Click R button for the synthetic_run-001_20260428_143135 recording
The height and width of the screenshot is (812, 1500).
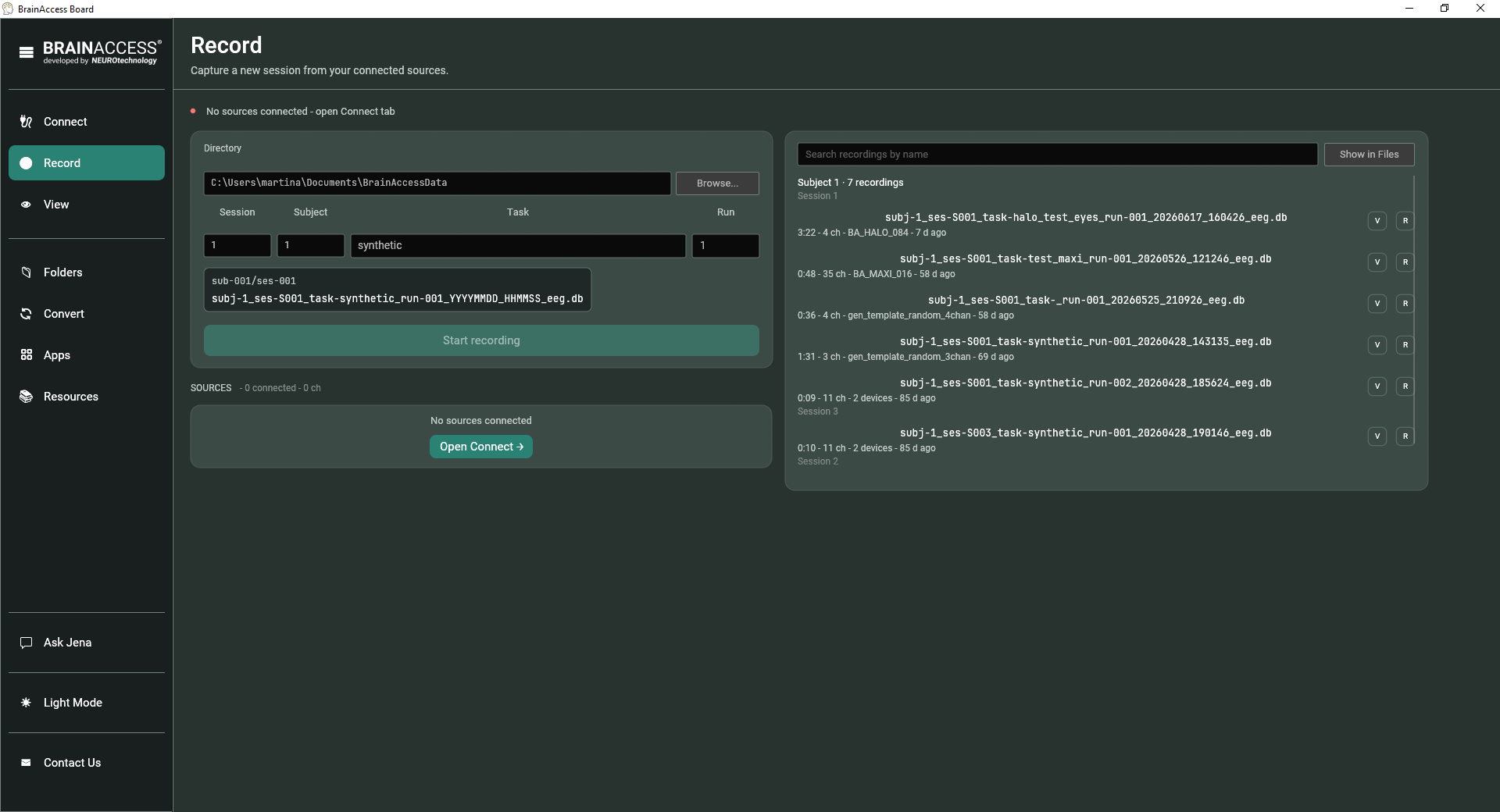pyautogui.click(x=1405, y=345)
